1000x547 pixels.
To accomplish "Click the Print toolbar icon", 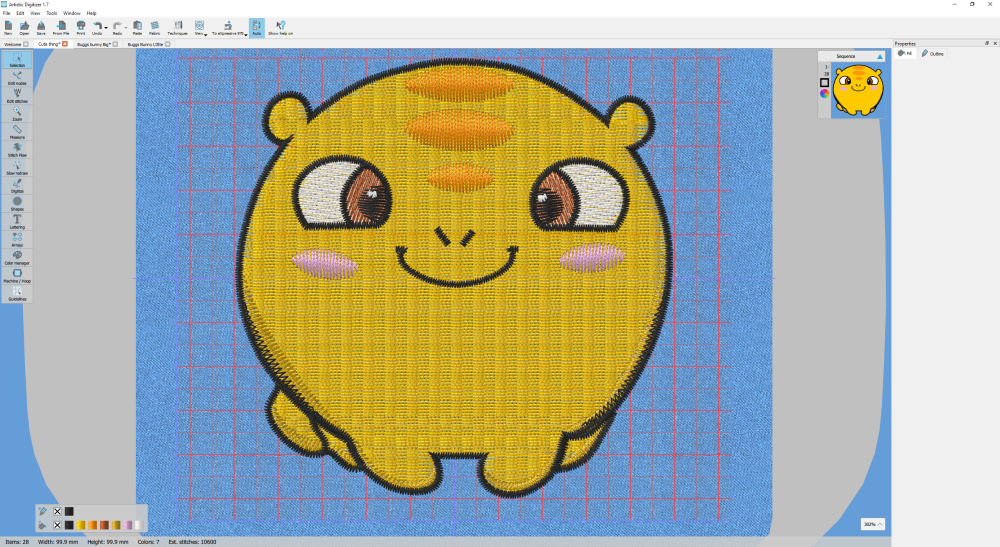I will click(x=81, y=28).
